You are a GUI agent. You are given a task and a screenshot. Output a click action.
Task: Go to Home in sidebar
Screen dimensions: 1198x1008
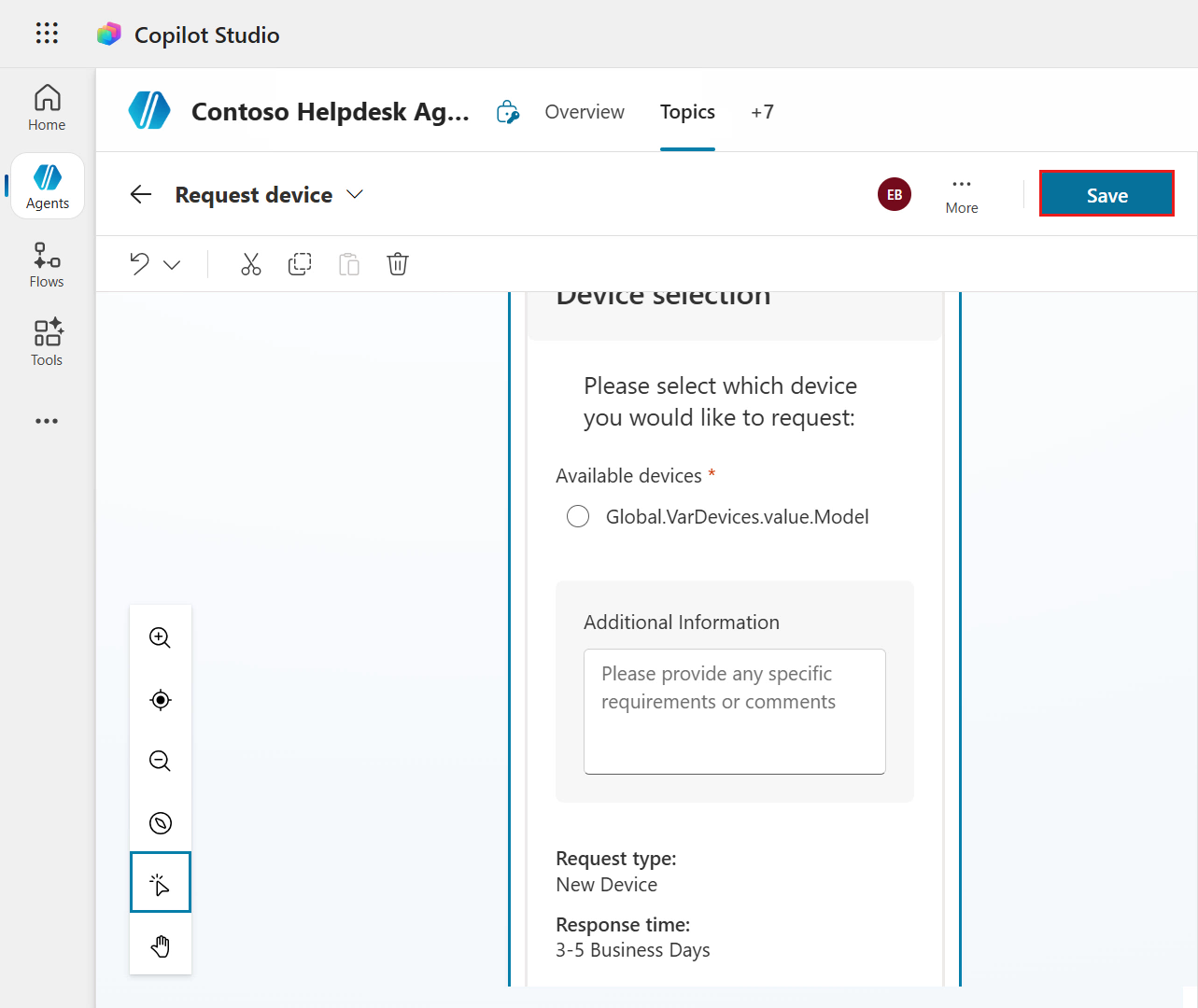pyautogui.click(x=47, y=108)
